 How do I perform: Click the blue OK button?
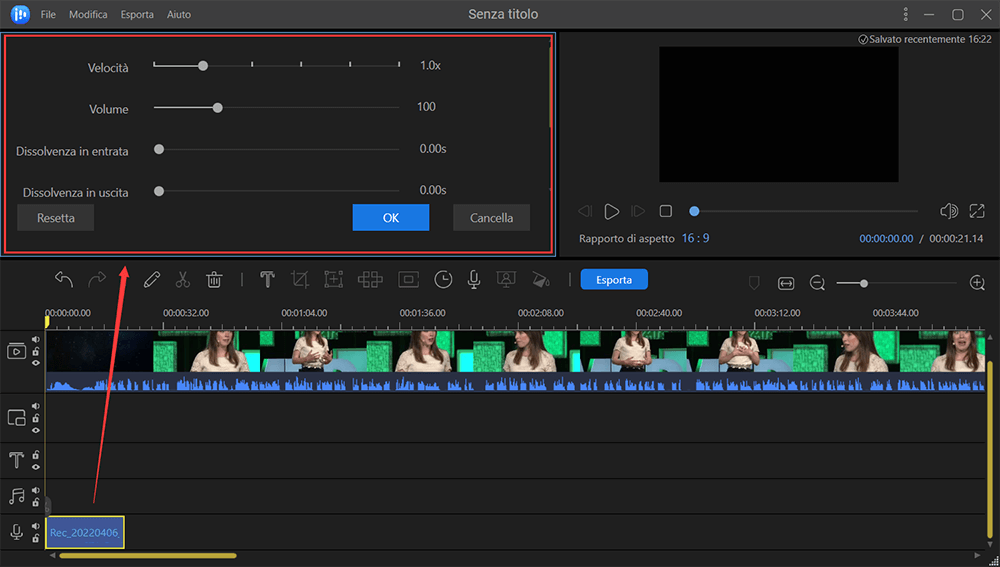tap(390, 218)
